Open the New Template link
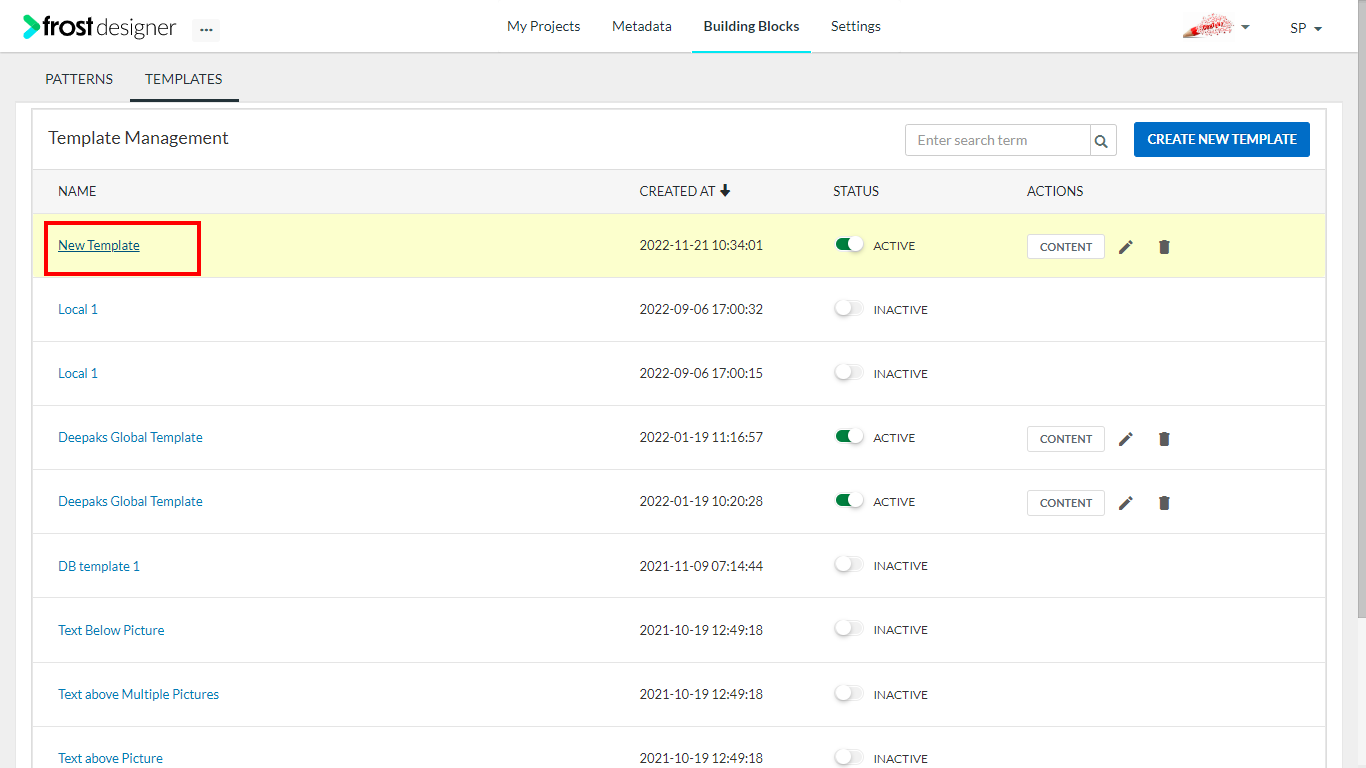 point(99,245)
